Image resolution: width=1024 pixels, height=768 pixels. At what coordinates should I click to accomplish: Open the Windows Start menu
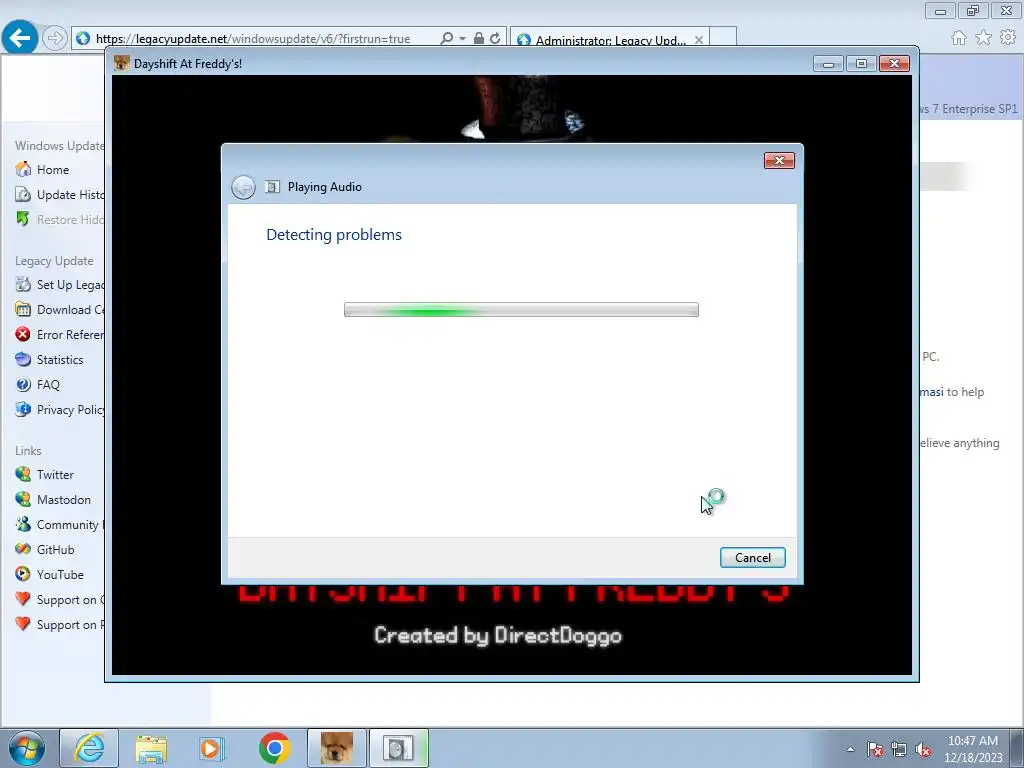point(27,748)
